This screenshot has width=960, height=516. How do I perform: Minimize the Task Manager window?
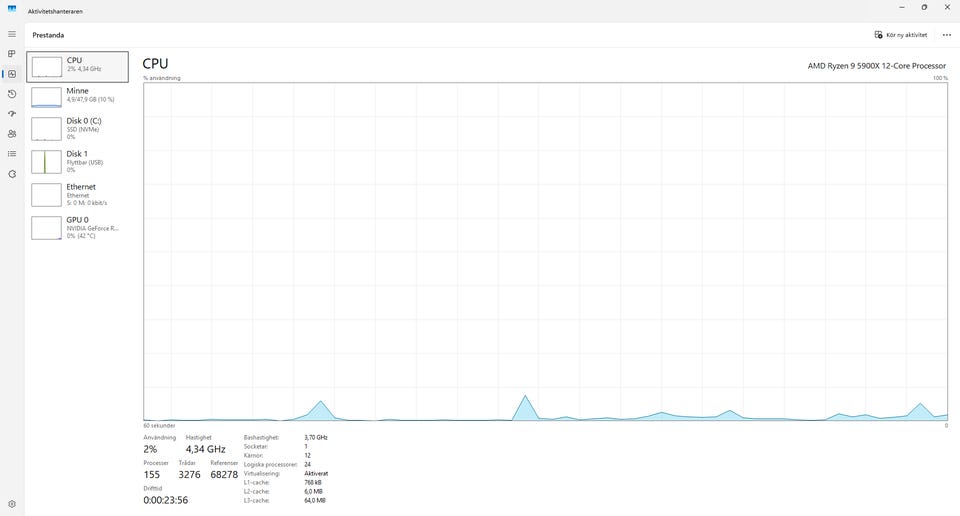(902, 7)
